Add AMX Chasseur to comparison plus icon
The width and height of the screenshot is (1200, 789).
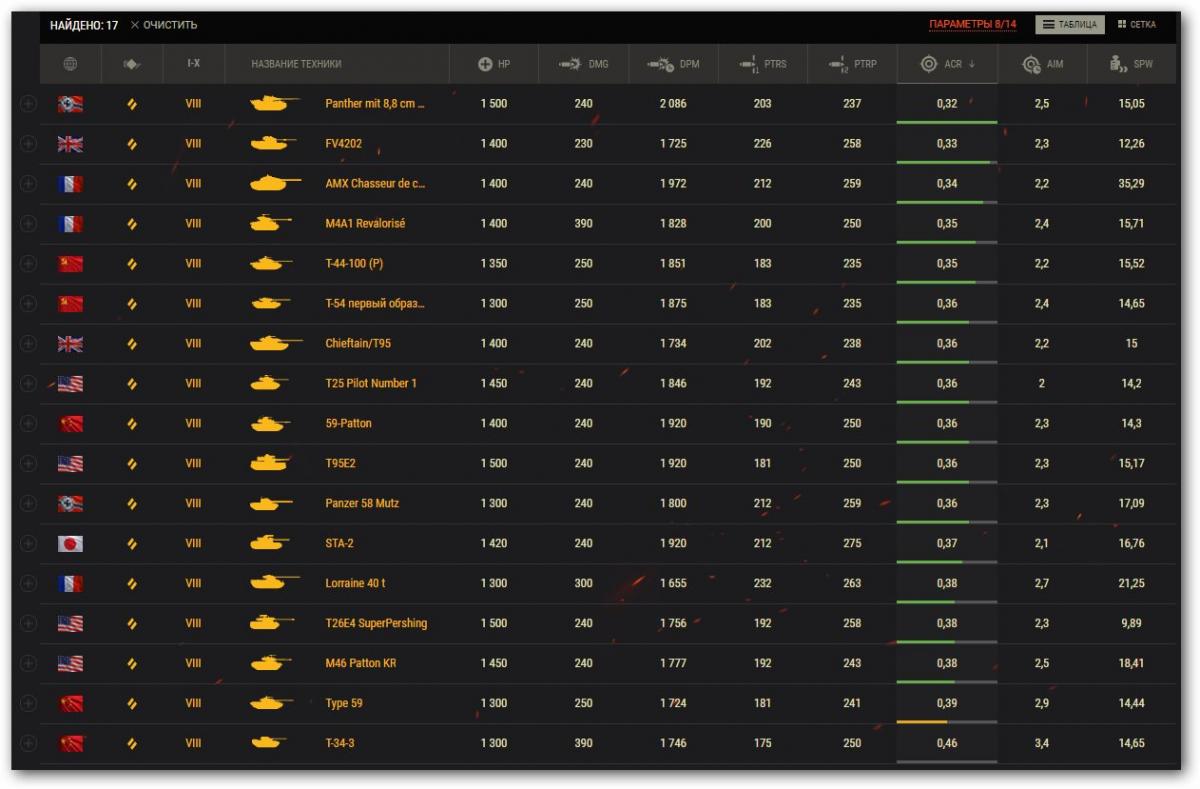pyautogui.click(x=28, y=184)
